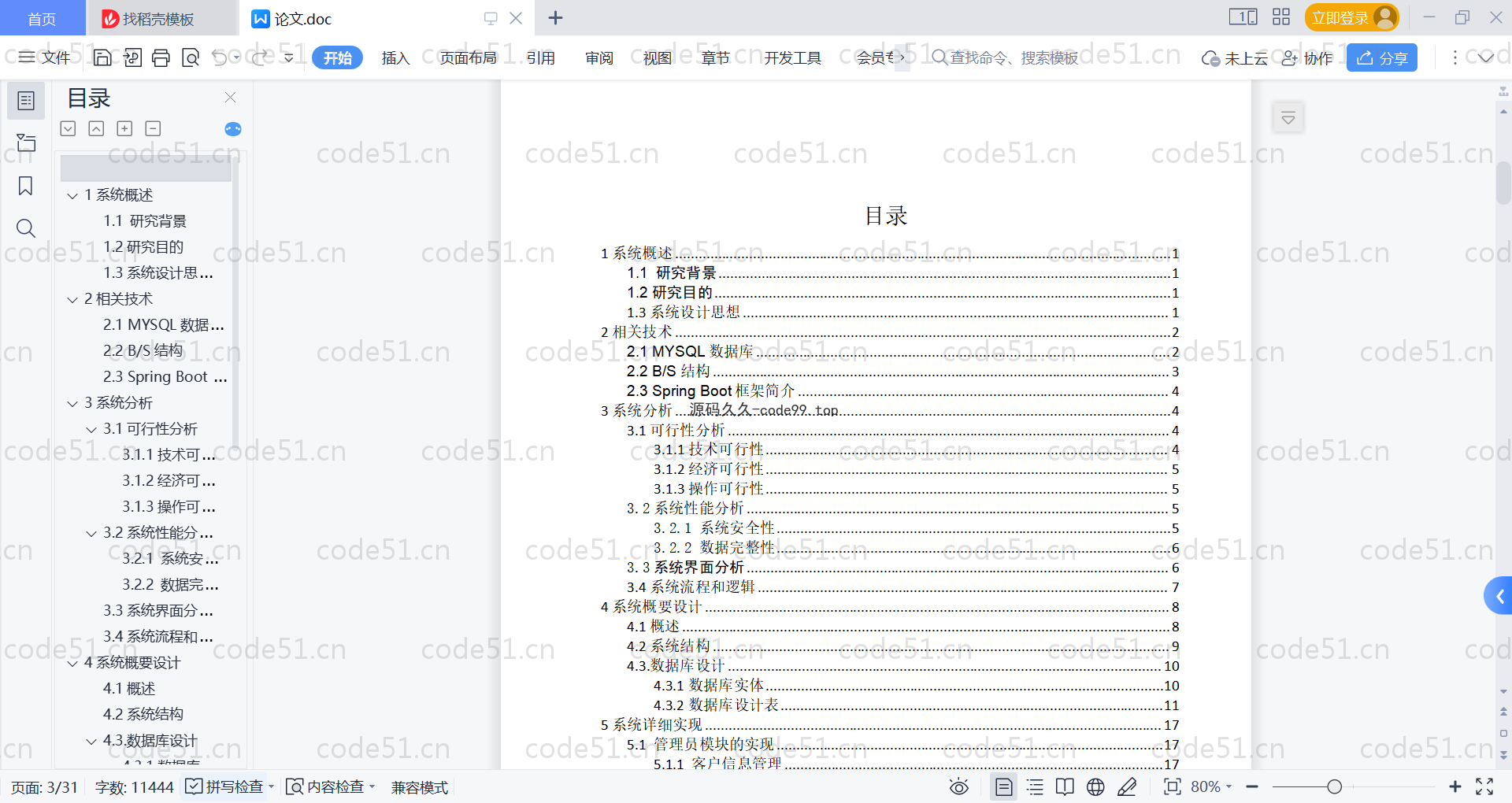Click the floating collapse toolbar button

point(1288,118)
